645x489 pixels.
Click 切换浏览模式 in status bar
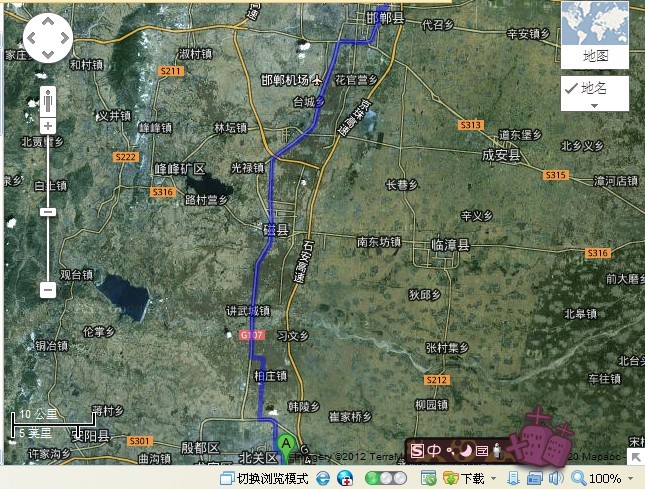coord(264,478)
